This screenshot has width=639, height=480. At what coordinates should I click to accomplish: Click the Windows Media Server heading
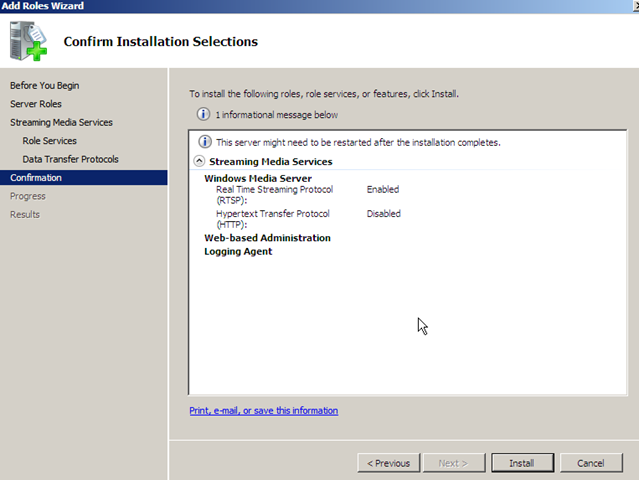[258, 178]
